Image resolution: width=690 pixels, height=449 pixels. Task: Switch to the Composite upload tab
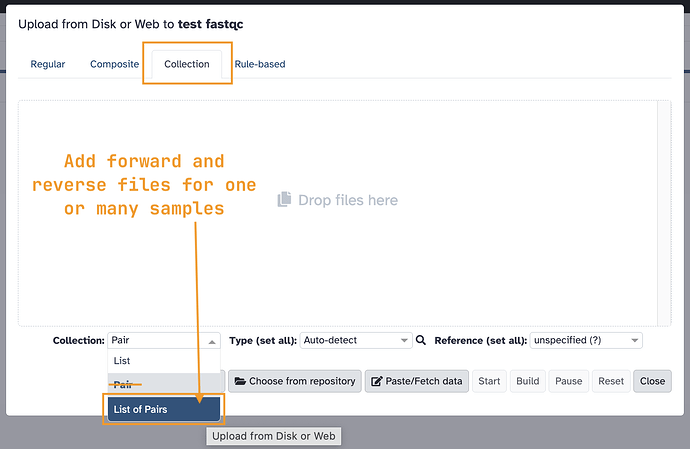pyautogui.click(x=114, y=64)
